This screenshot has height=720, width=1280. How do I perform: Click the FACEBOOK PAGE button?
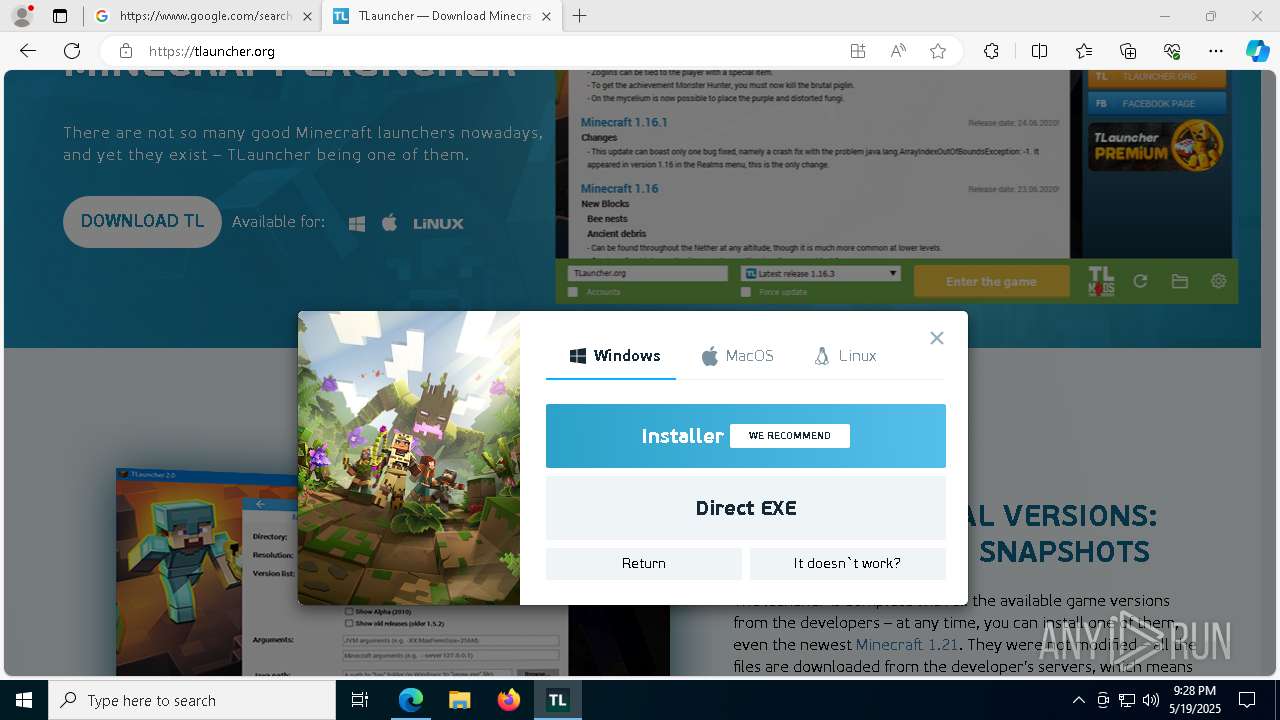1157,103
